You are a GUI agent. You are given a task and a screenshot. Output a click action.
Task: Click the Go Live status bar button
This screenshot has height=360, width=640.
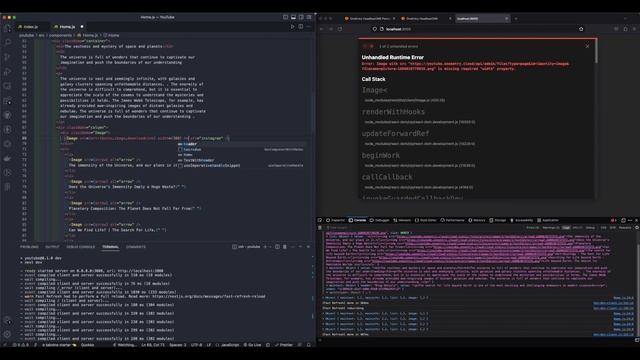252,345
